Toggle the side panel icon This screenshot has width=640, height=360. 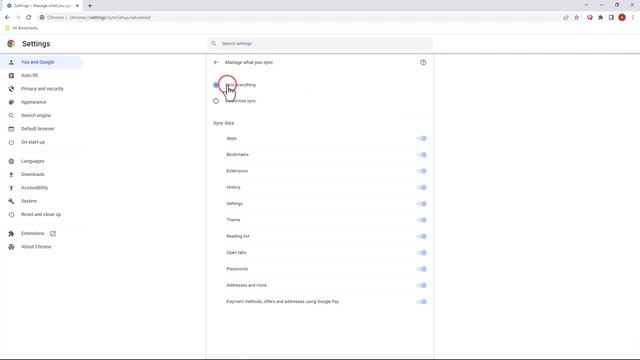click(x=611, y=18)
